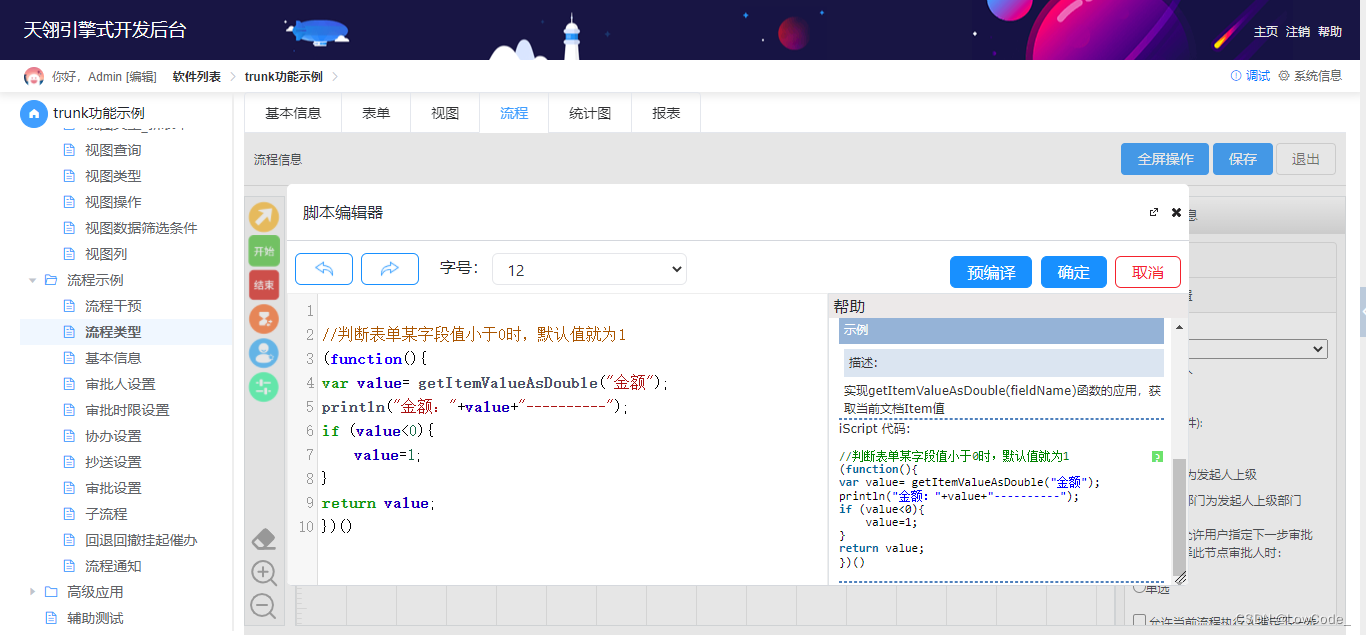Click the 注销 logout link

tap(1298, 32)
